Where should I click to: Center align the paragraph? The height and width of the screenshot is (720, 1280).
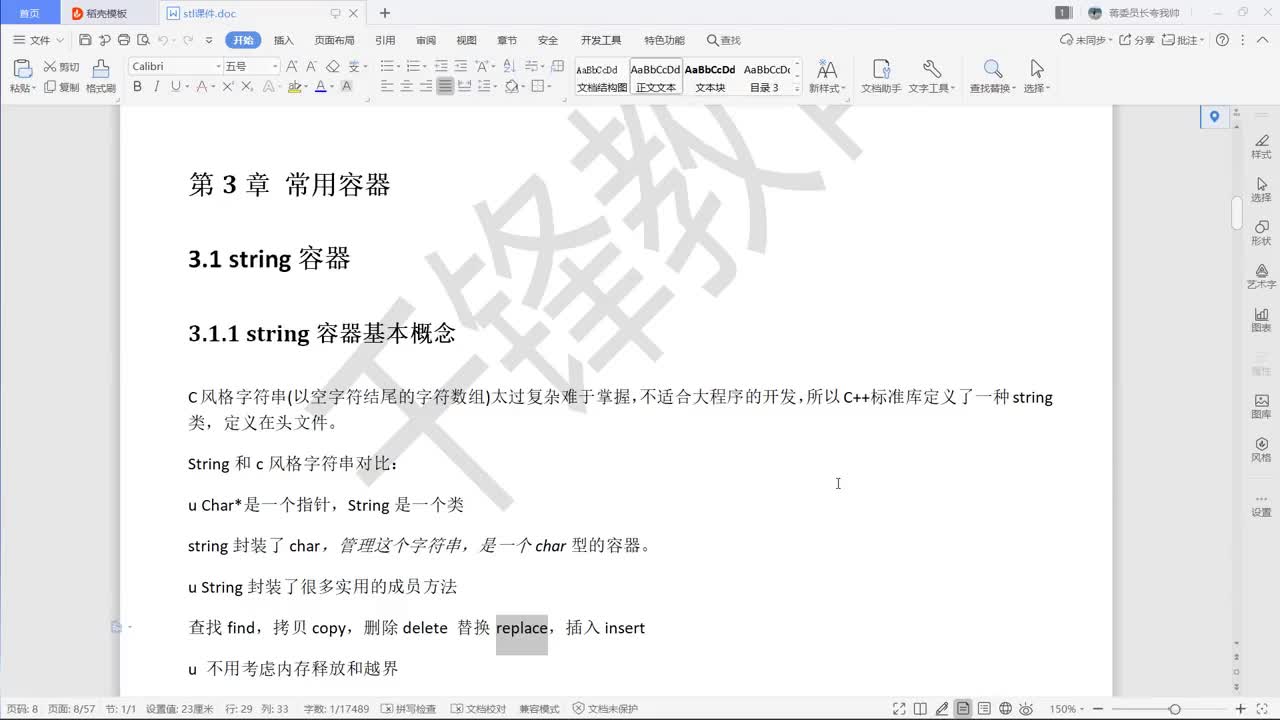[407, 87]
